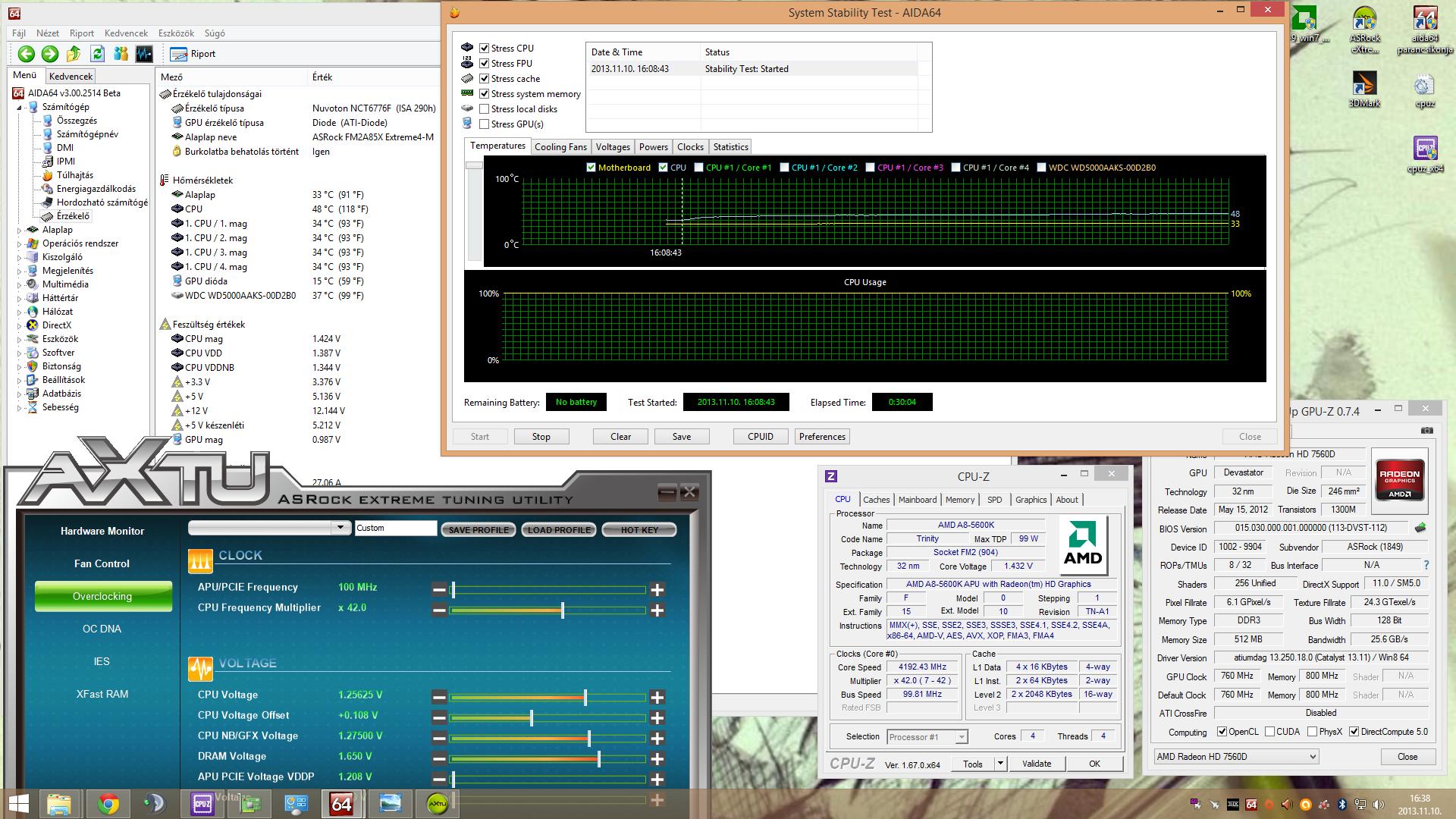Click Stop button in stability test
Screen dimensions: 1456x819
541,437
